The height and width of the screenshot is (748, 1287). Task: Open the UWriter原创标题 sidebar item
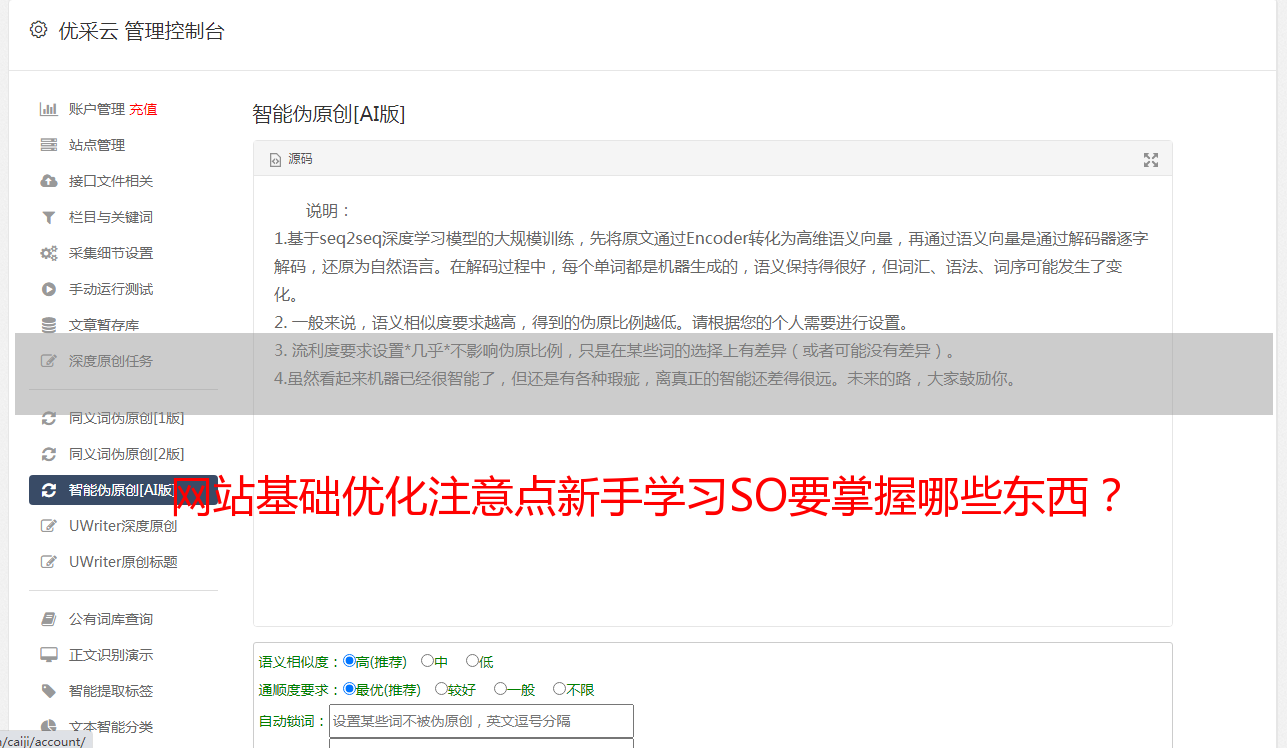[x=123, y=562]
